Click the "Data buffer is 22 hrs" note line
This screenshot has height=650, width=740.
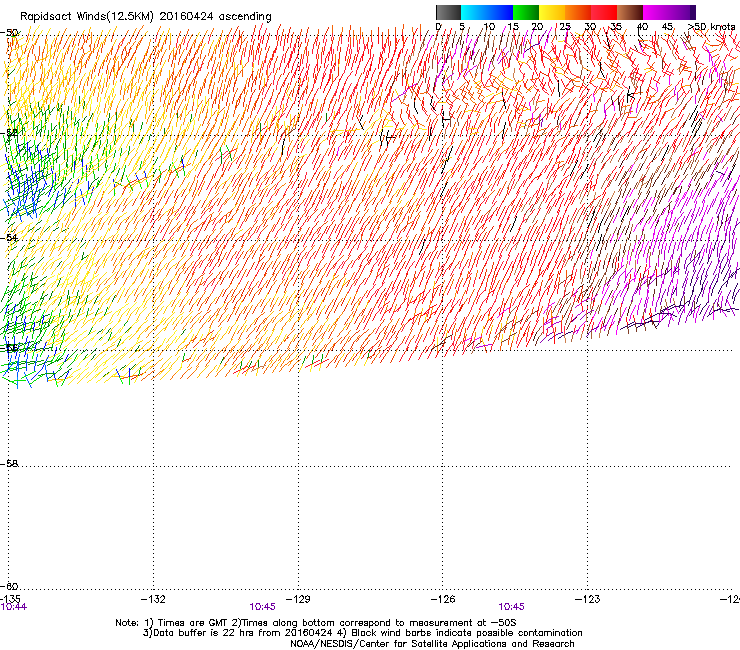click(362, 633)
